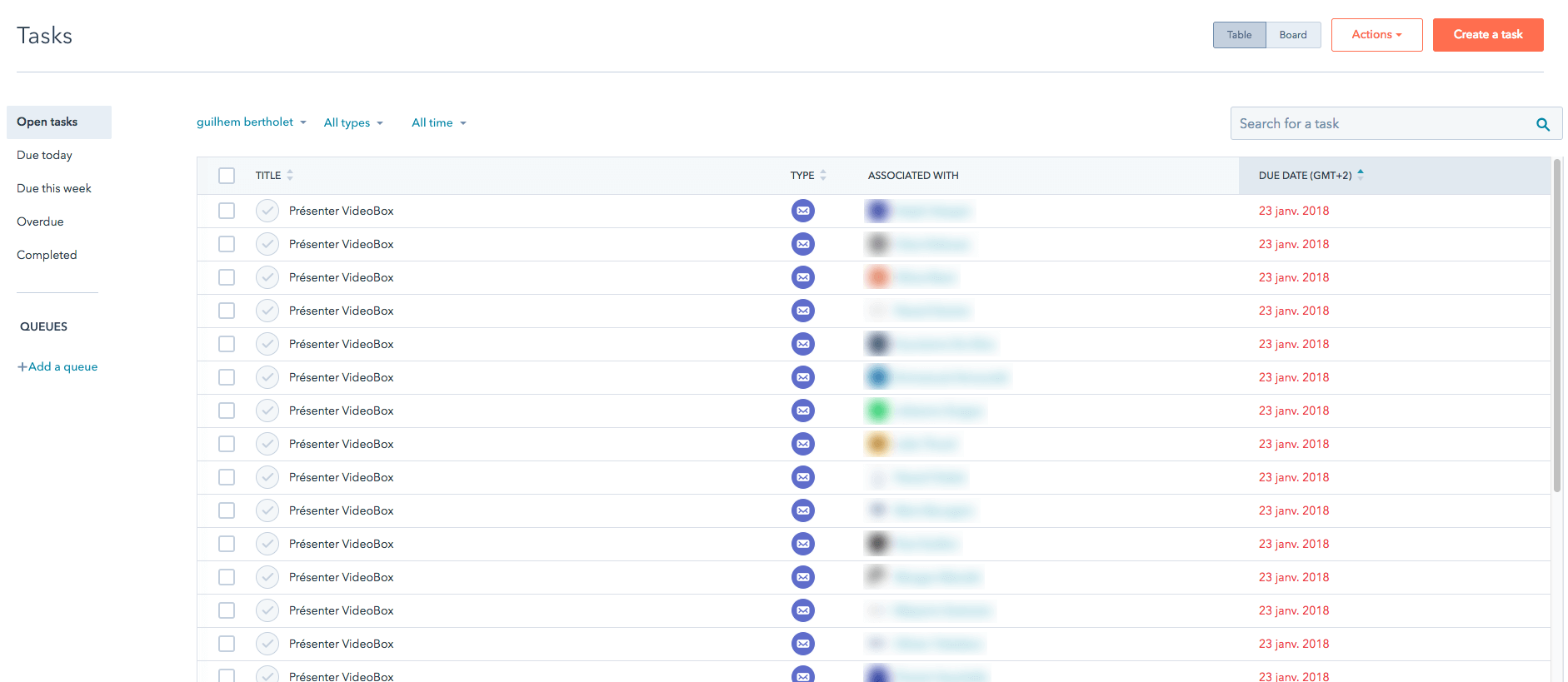Sort by the TYPE column
This screenshot has width=1568, height=682.
click(x=808, y=176)
